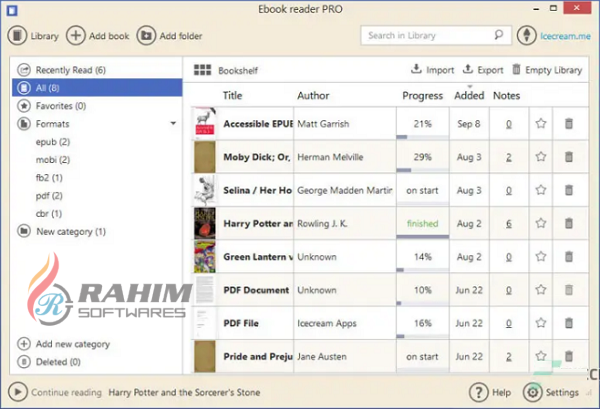Click the Export icon

468,69
